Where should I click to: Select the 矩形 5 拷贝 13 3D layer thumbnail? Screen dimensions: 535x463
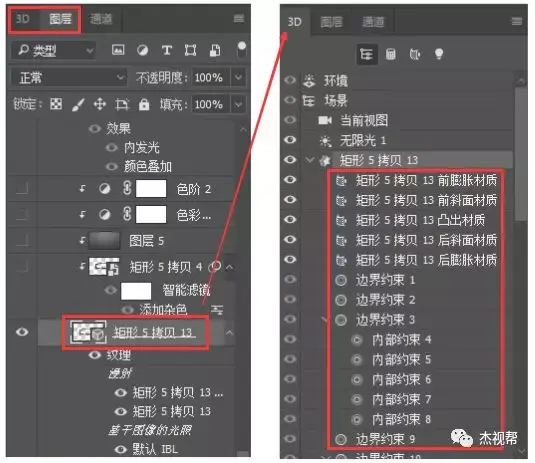pos(88,332)
